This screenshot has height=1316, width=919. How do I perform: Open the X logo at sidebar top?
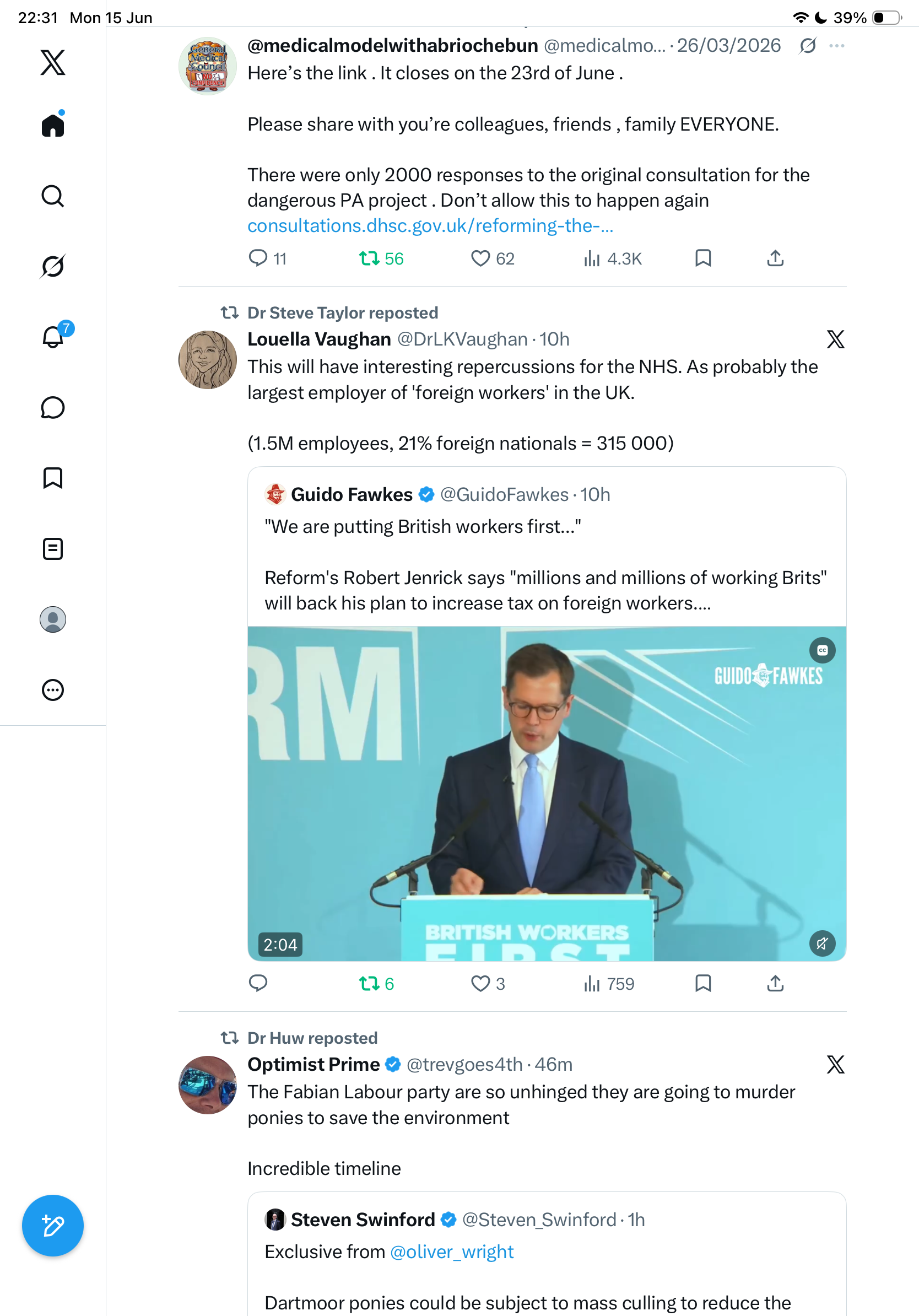click(x=53, y=62)
